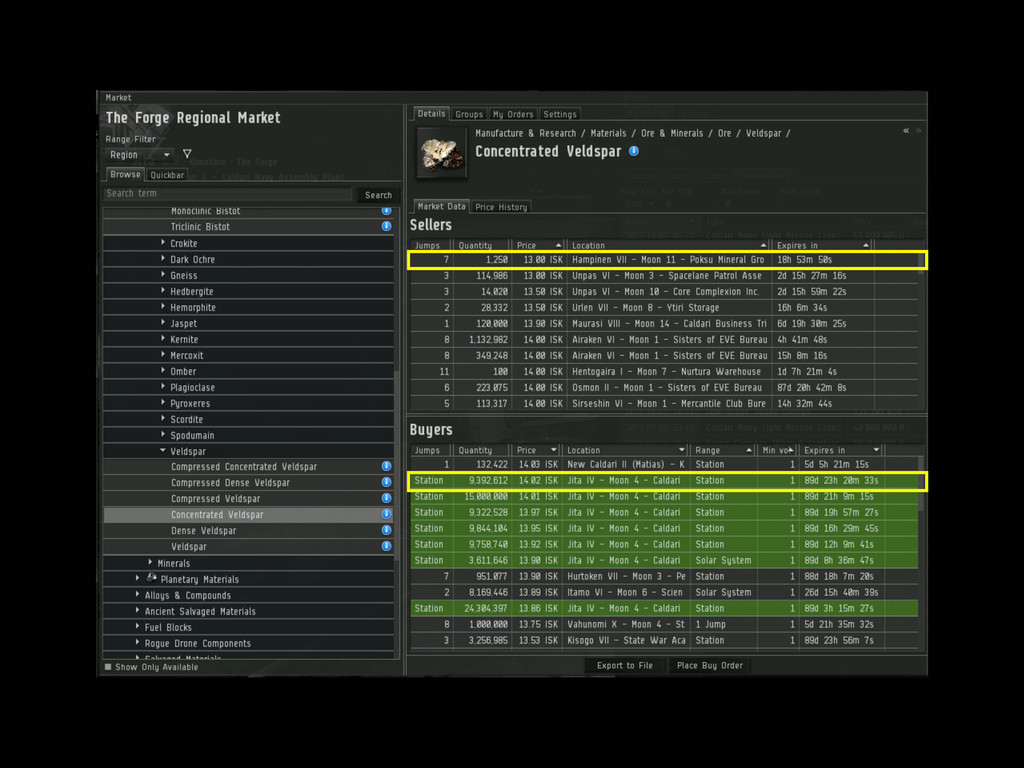
Task: Switch to the Quickbar tab
Action: [167, 175]
